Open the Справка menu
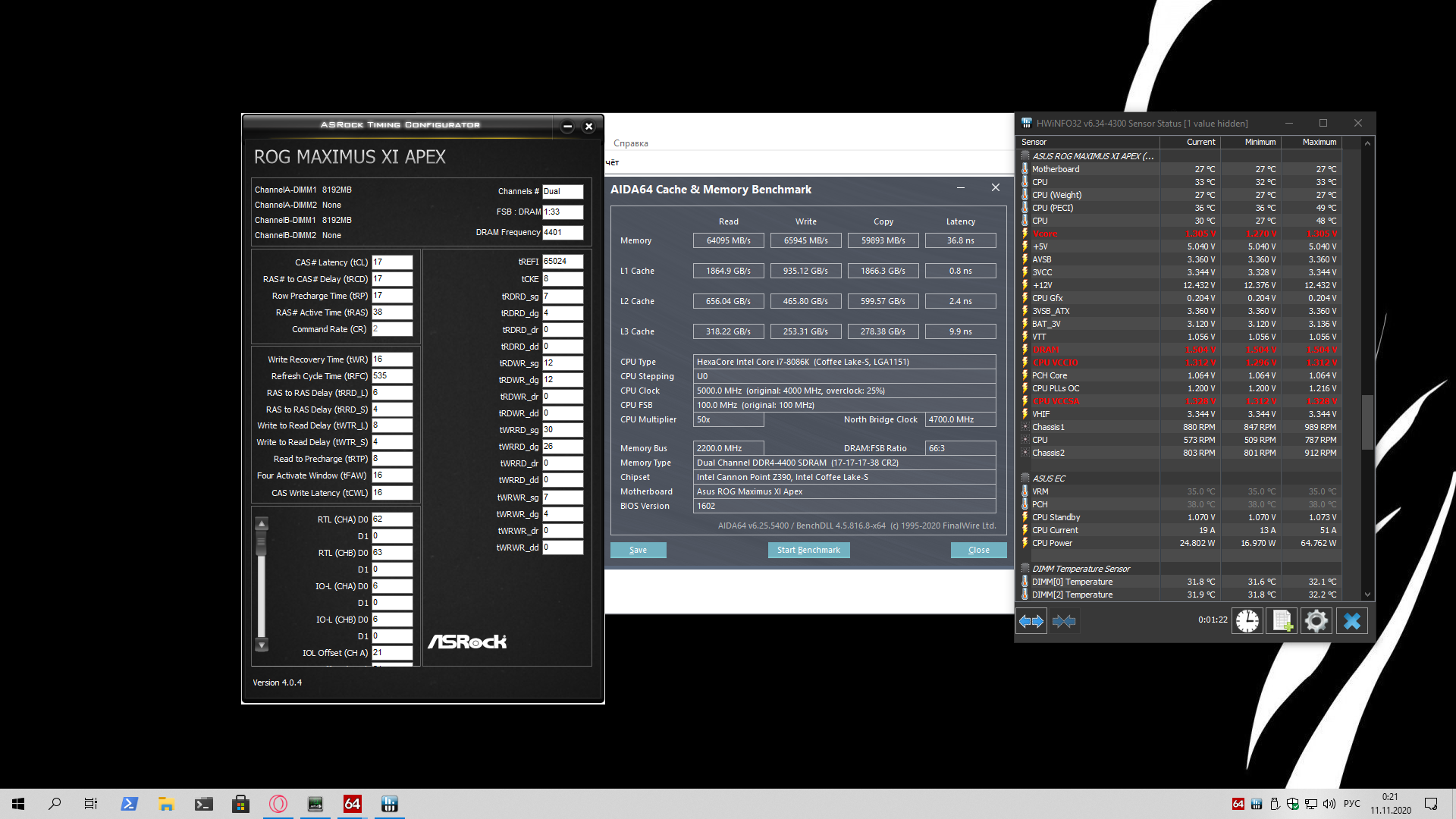Viewport: 1456px width, 819px height. pyautogui.click(x=630, y=143)
